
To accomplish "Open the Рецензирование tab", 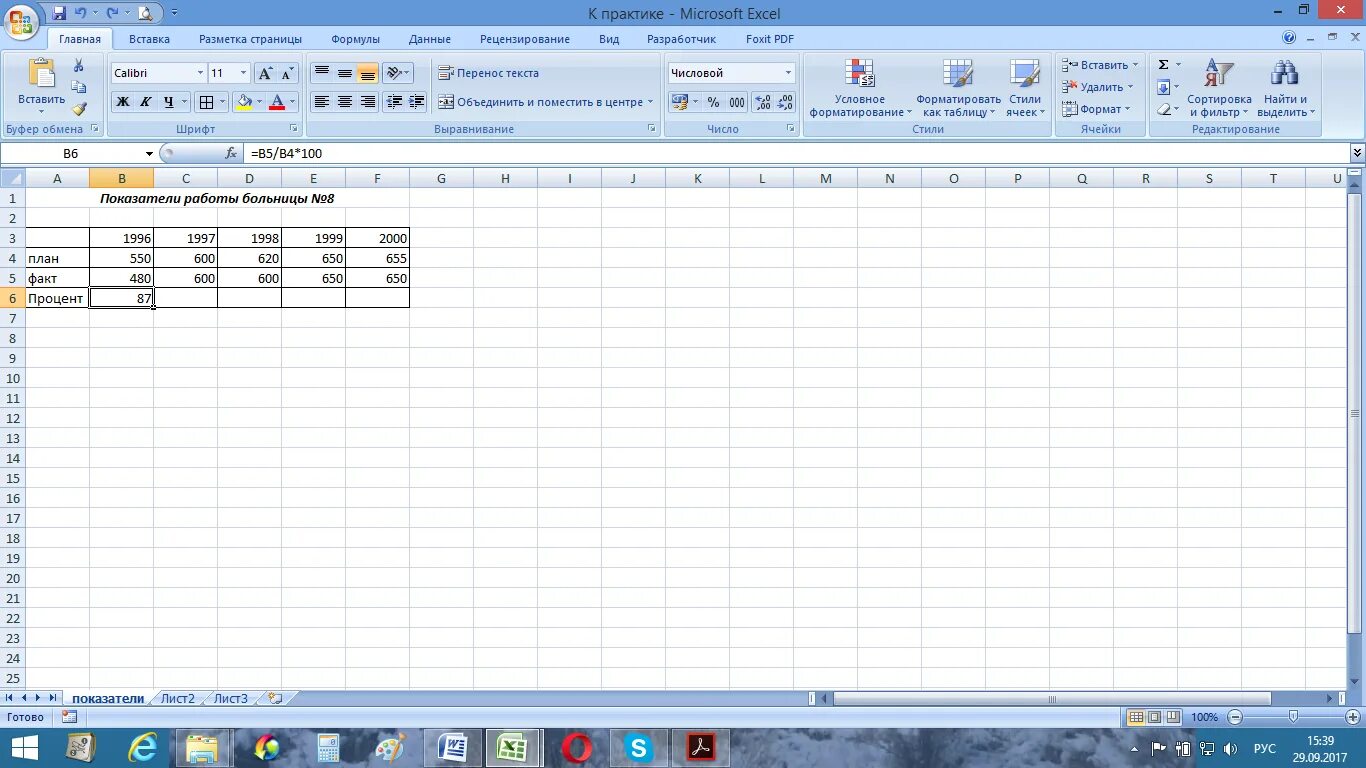I will click(524, 39).
